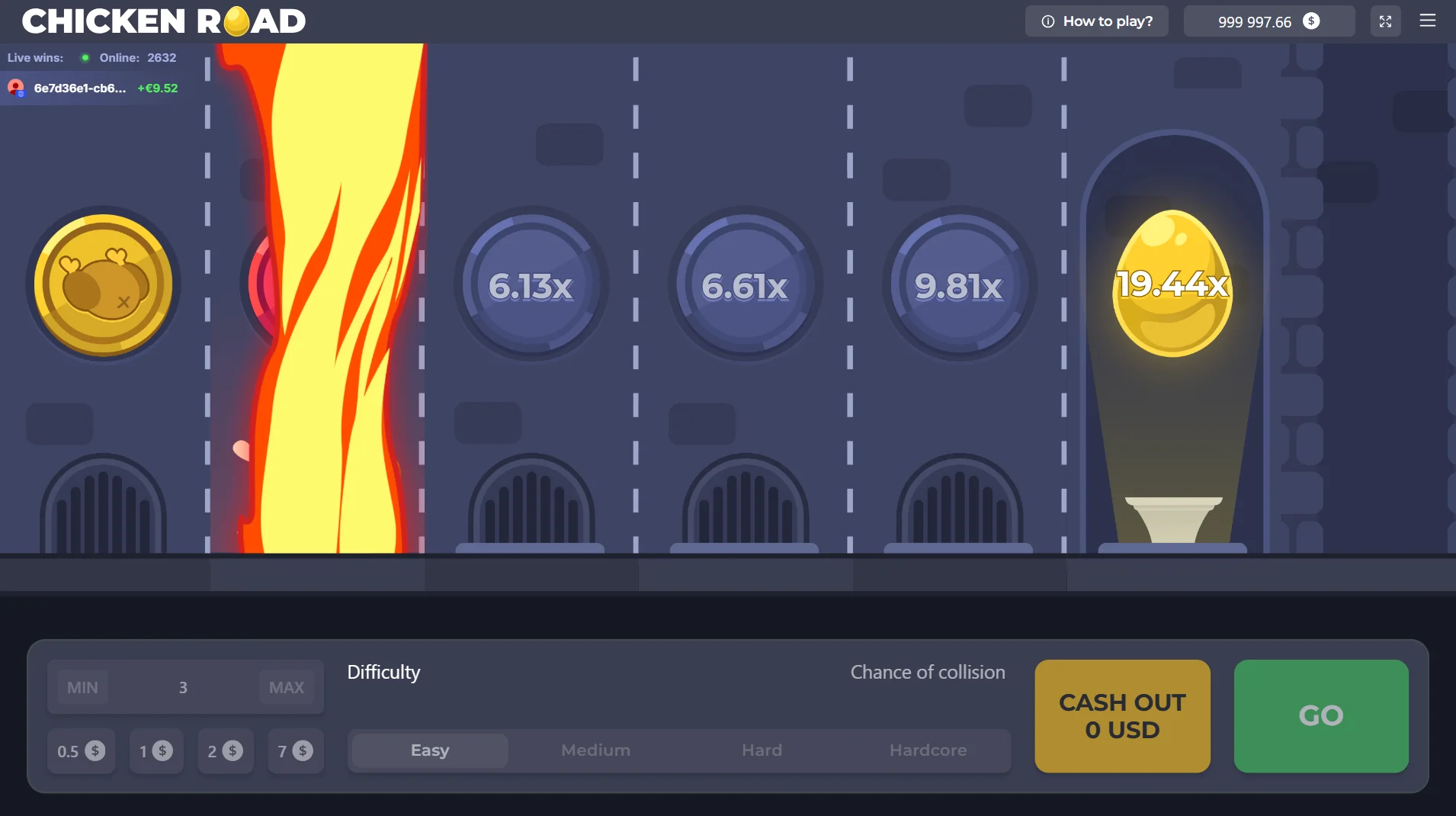Click the 999 997.66 balance display

click(x=1269, y=21)
